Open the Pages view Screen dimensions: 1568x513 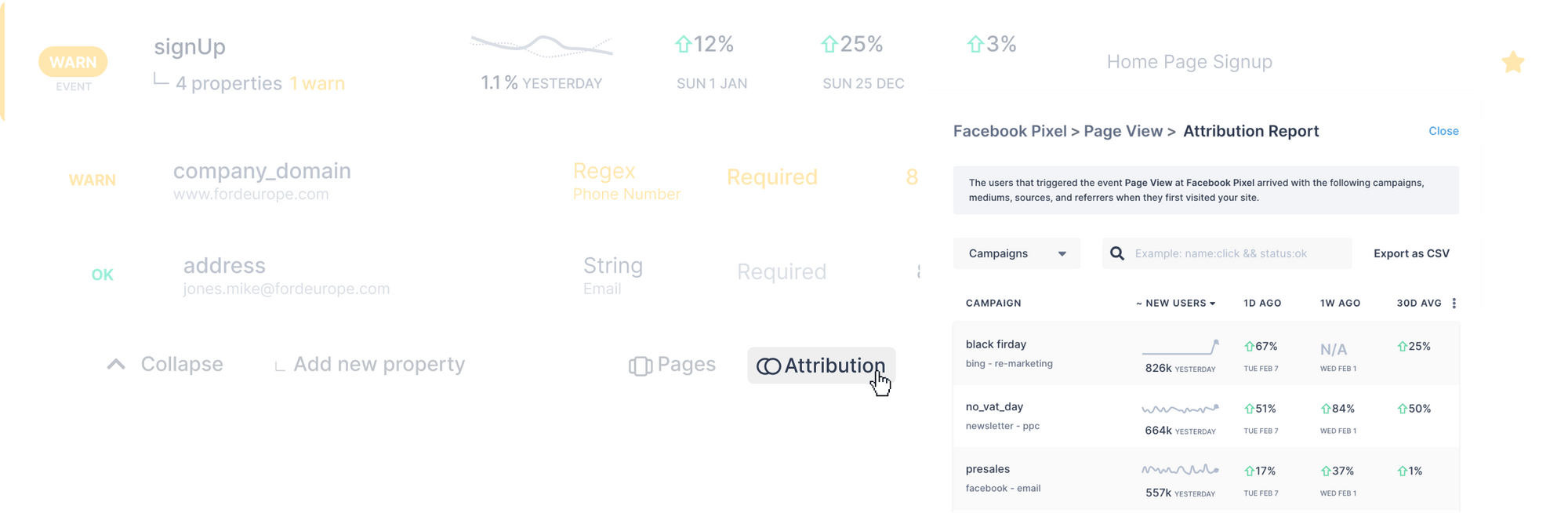click(671, 364)
